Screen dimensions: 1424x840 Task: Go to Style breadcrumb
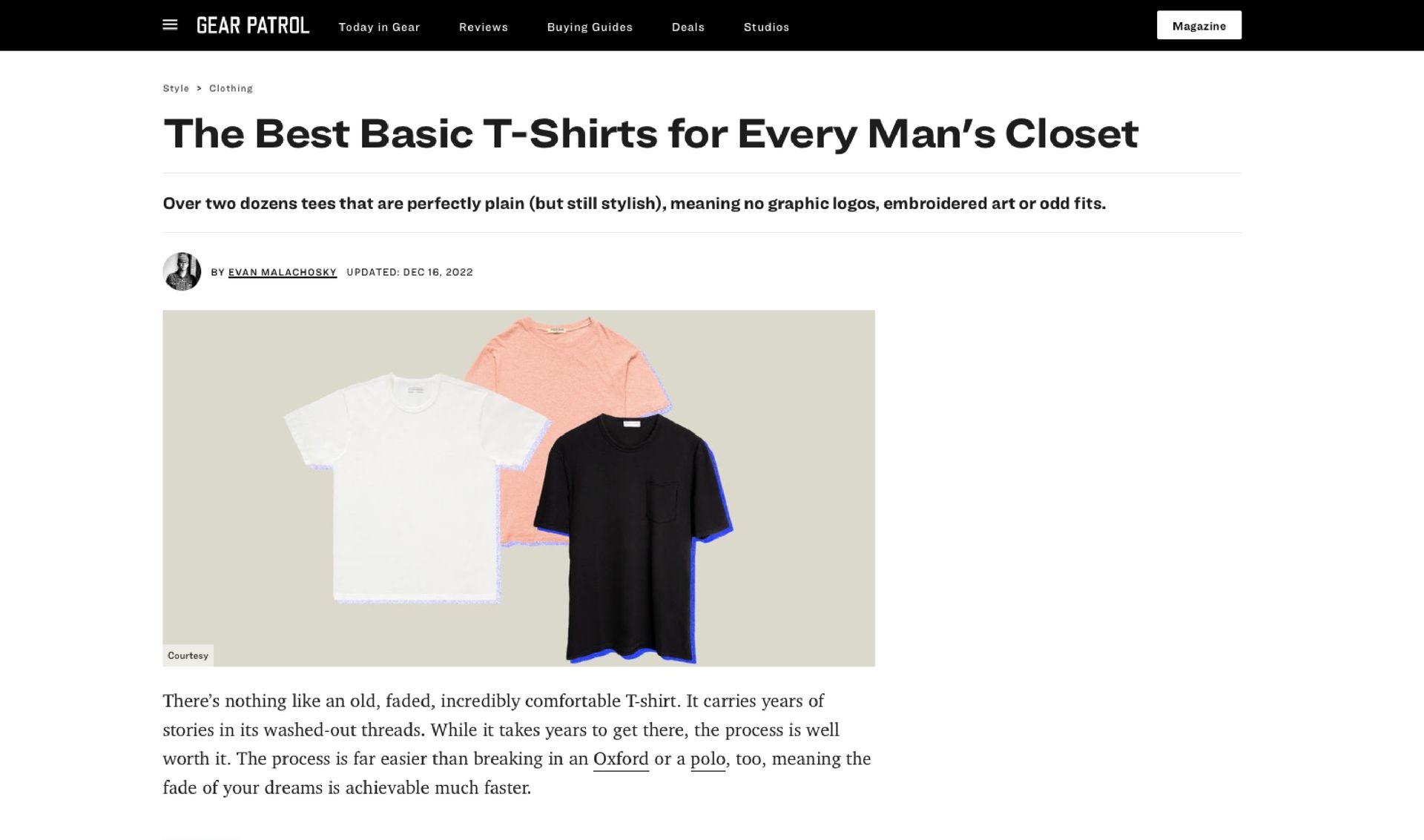click(176, 88)
